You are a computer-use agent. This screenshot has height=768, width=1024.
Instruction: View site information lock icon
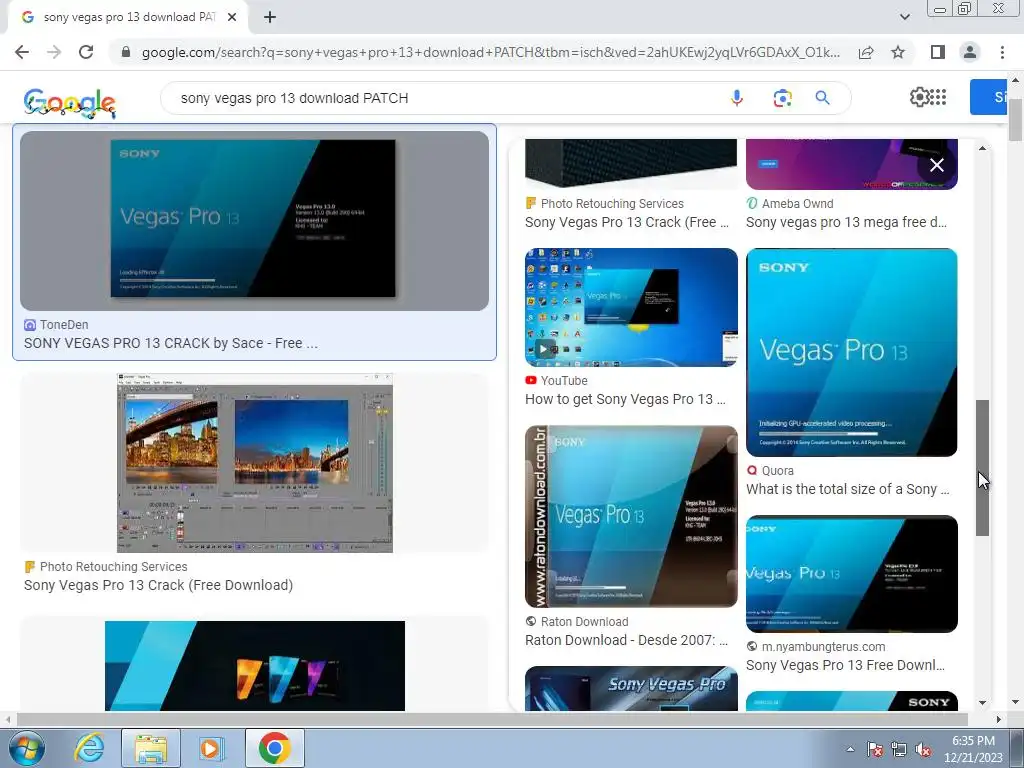[126, 52]
